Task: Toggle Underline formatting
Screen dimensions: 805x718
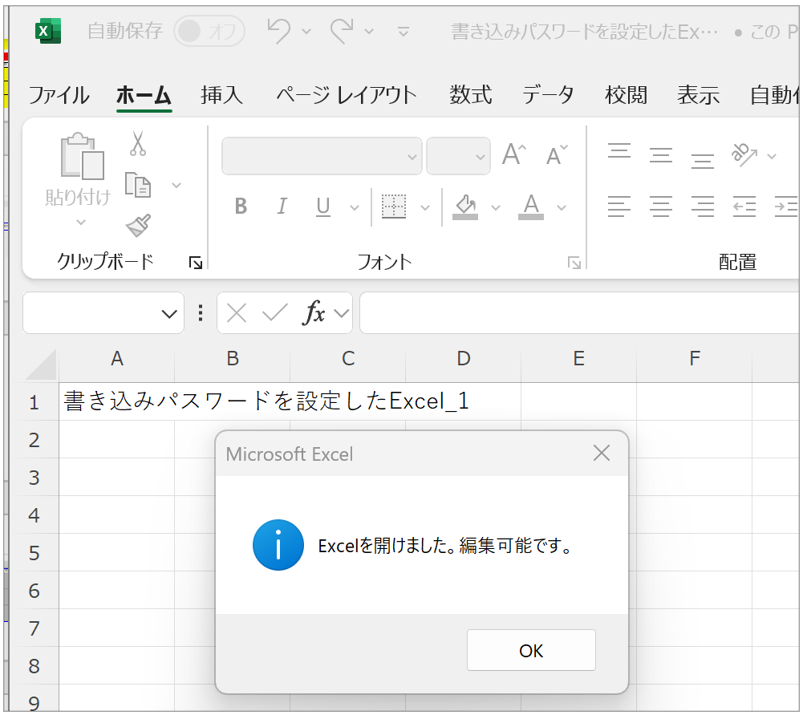Action: coord(323,207)
